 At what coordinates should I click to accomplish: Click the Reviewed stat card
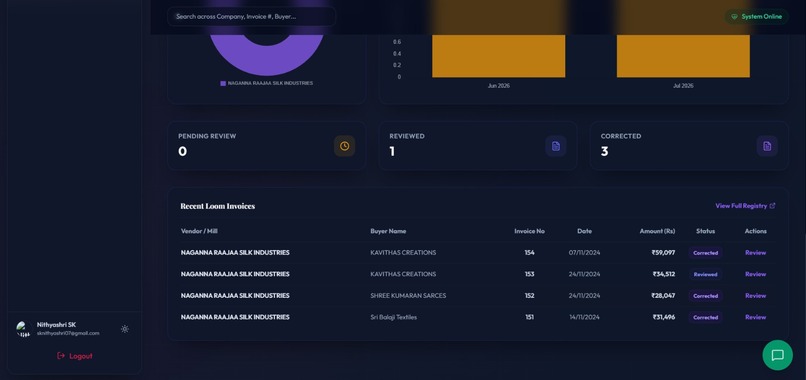coord(478,146)
